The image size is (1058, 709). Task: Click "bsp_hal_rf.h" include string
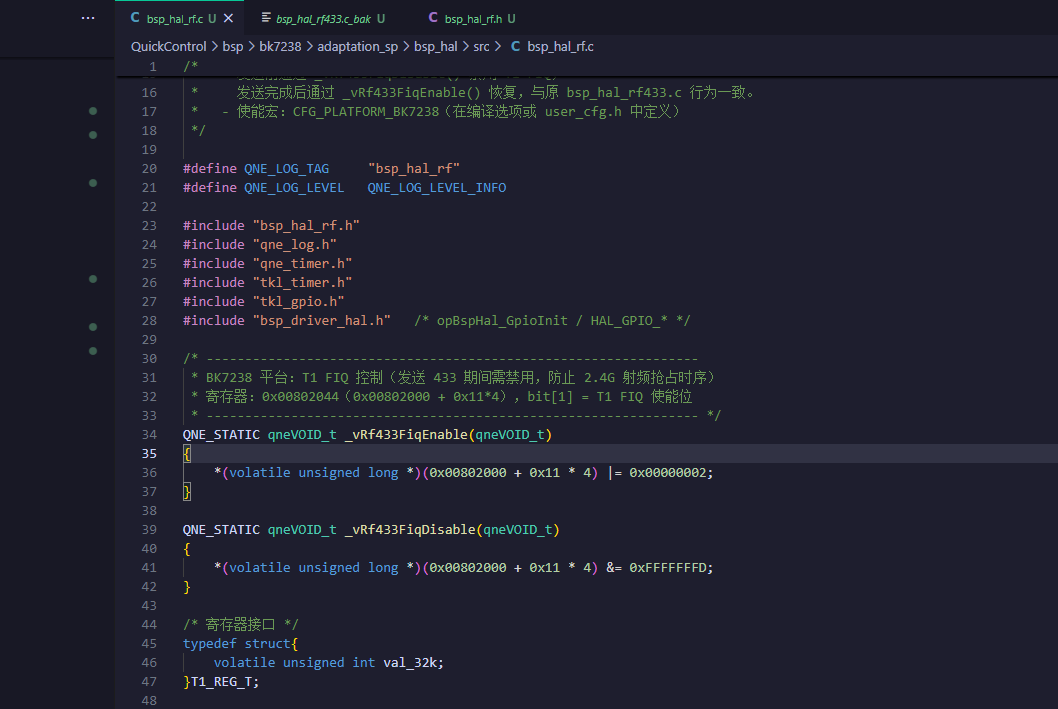click(x=306, y=225)
